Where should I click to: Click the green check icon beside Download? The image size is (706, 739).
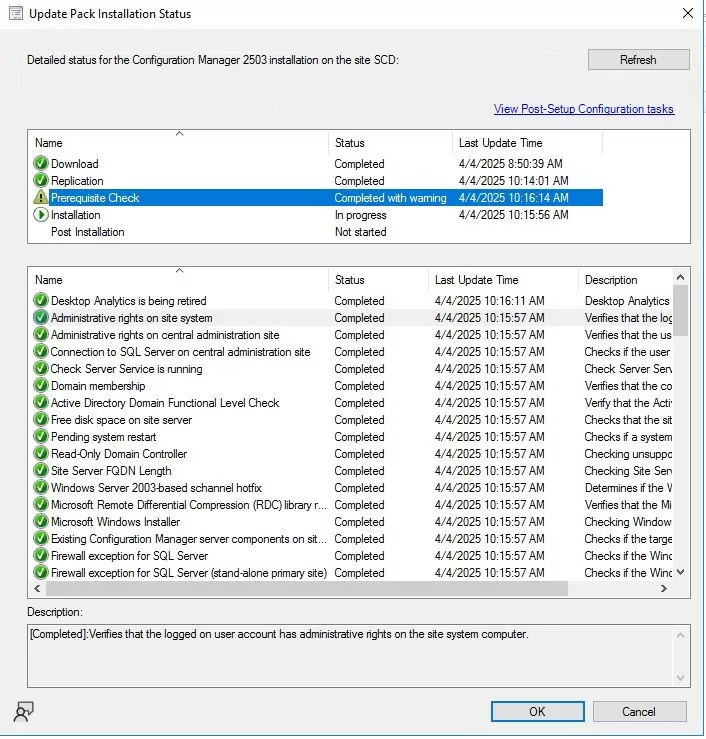[x=41, y=164]
